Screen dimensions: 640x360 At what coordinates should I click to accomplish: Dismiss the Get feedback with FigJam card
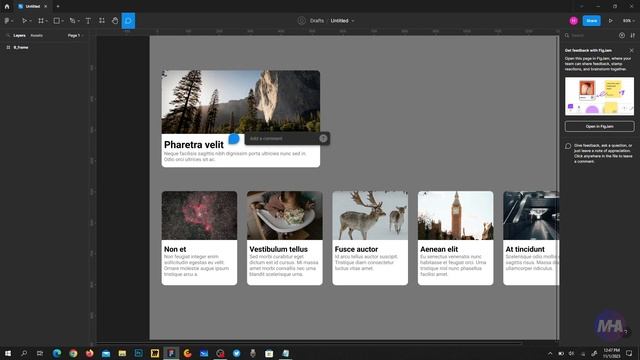coord(631,50)
